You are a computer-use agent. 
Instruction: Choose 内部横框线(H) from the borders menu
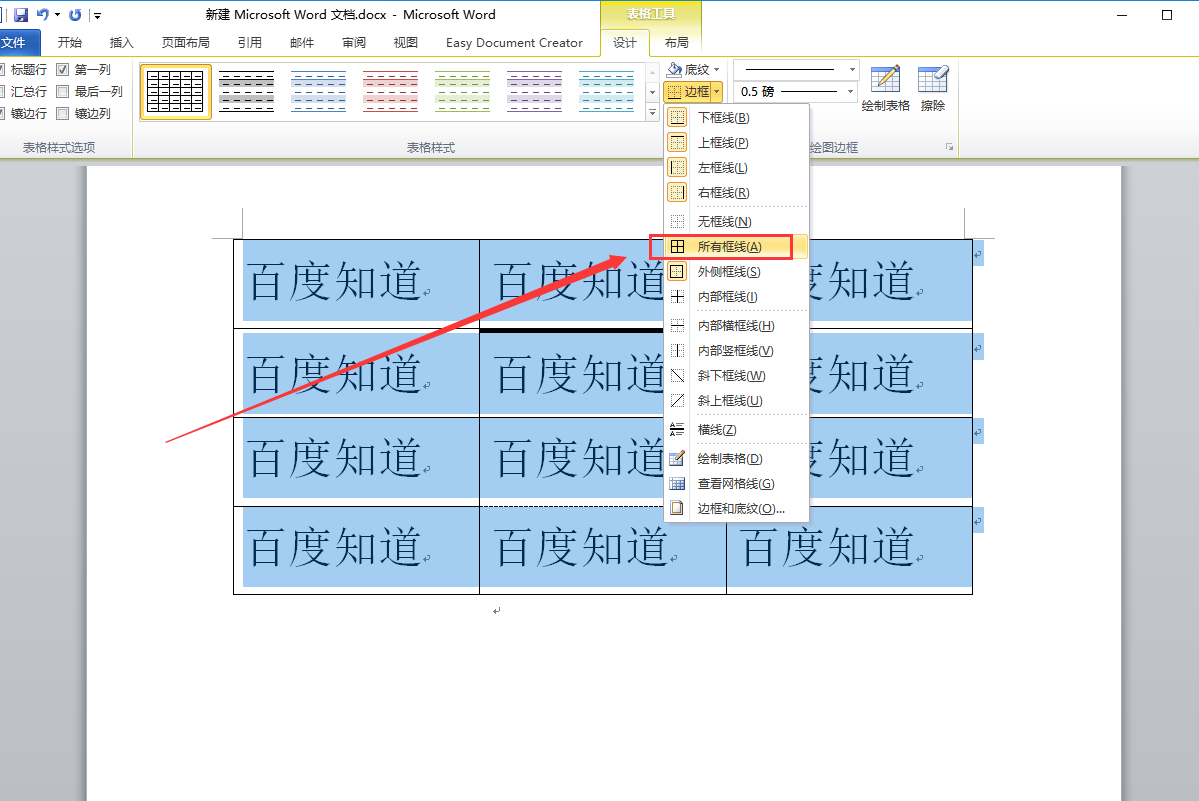[736, 326]
